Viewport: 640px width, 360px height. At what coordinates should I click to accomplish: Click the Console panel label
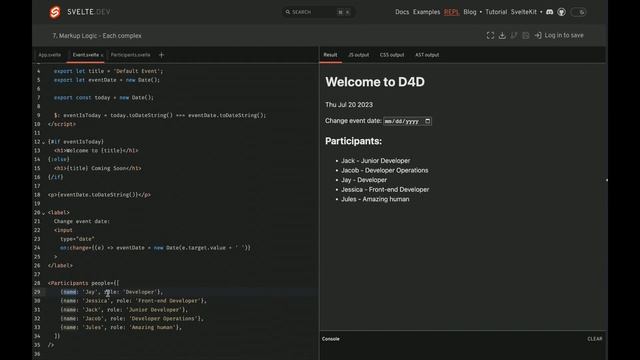(331, 339)
